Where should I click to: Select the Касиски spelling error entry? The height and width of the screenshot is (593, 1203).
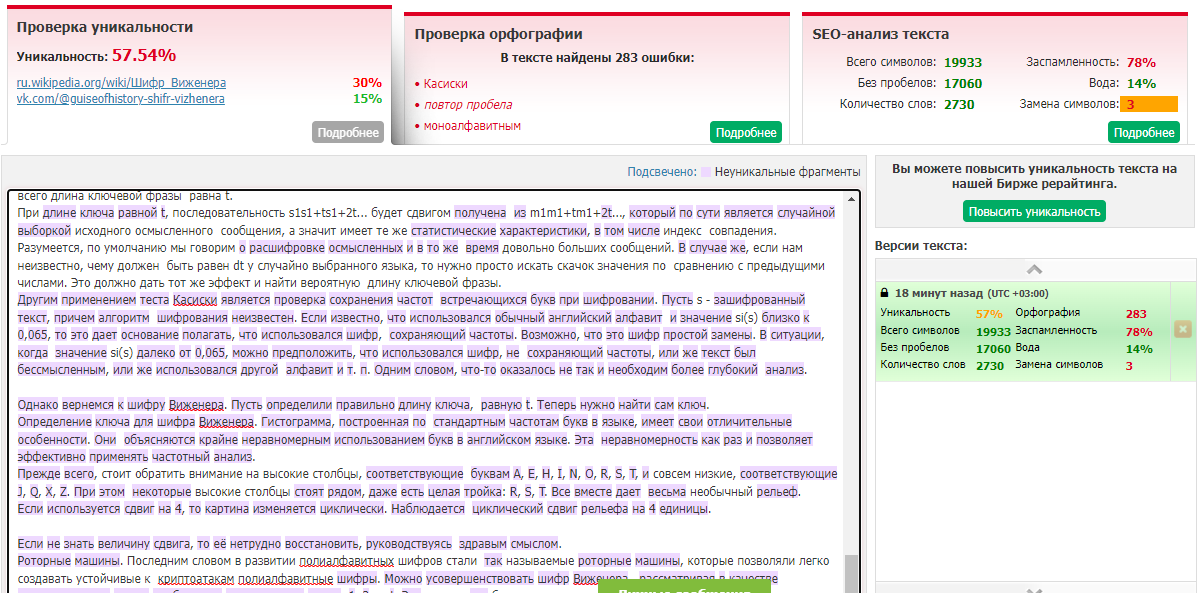445,84
